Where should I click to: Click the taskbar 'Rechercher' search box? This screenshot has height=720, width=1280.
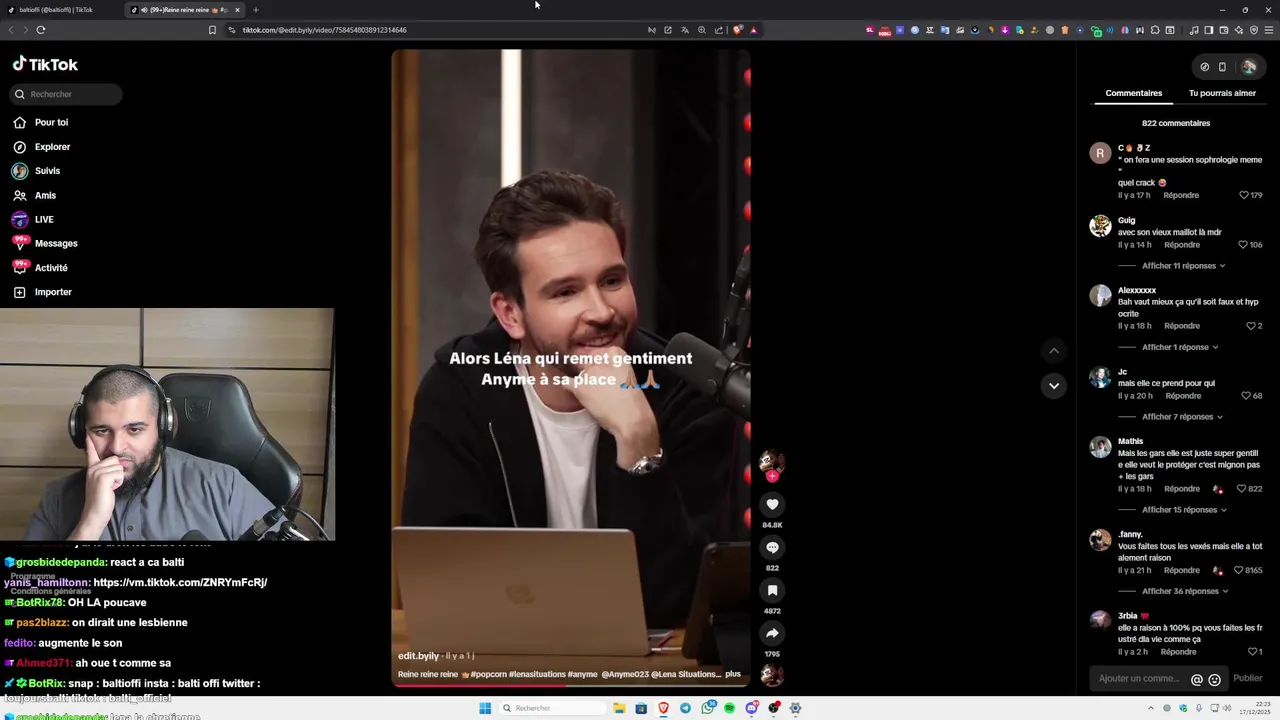(x=552, y=708)
